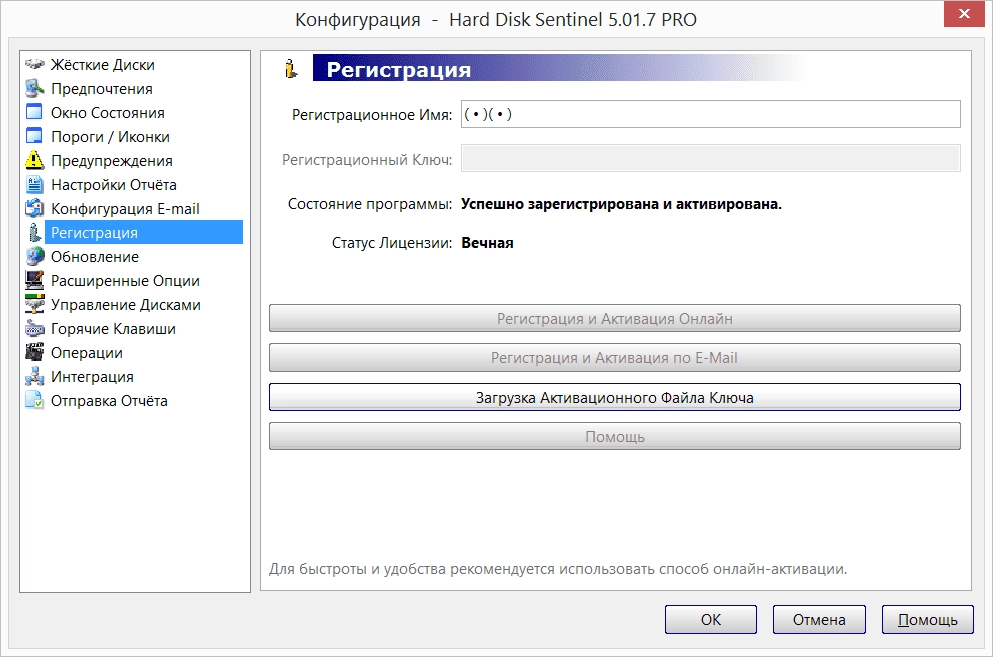
Task: Open Конфигурация E-mail settings
Action: click(125, 209)
